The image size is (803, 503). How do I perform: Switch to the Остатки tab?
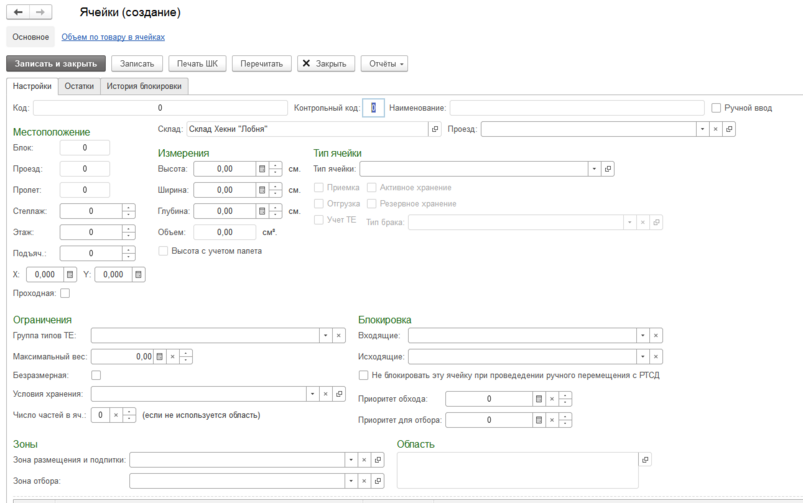coord(79,87)
